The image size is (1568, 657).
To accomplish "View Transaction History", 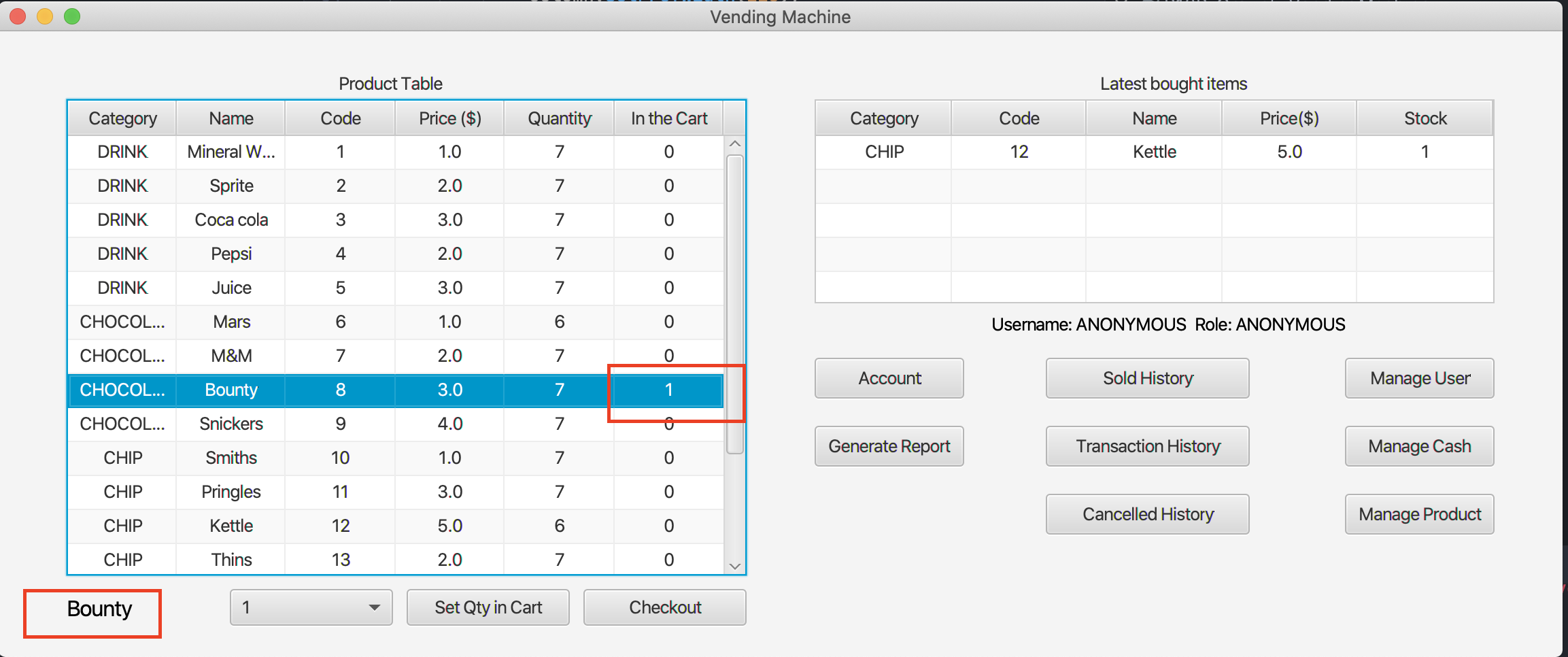I will 1147,446.
